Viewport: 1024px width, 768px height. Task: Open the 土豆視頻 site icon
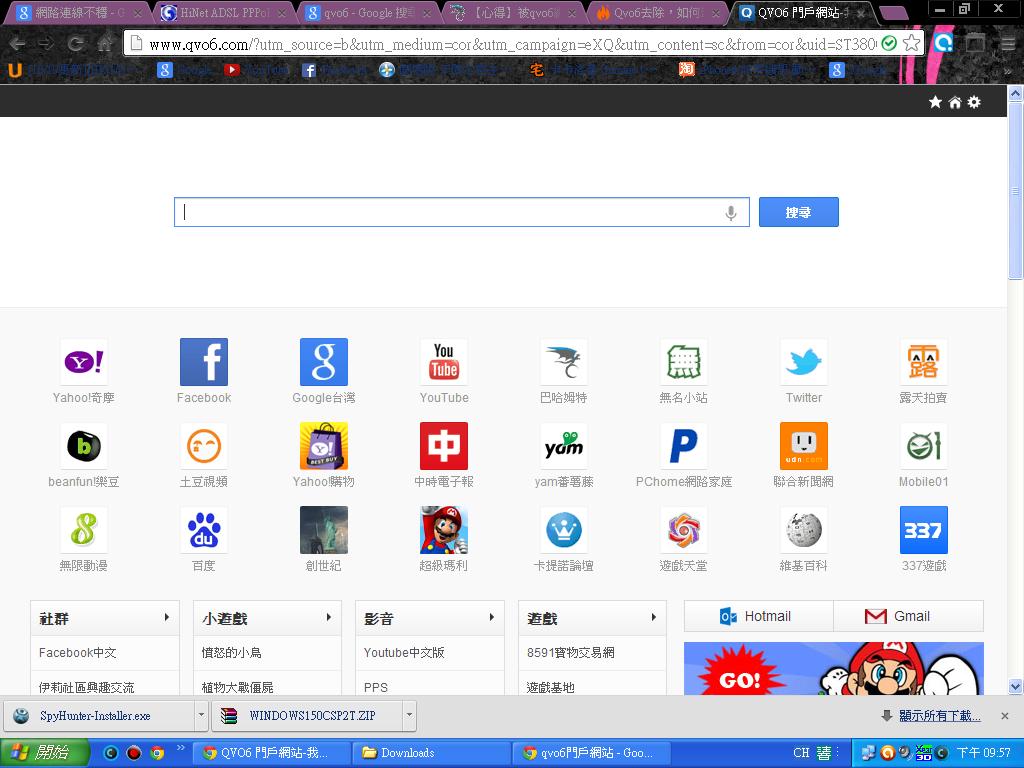pos(204,446)
